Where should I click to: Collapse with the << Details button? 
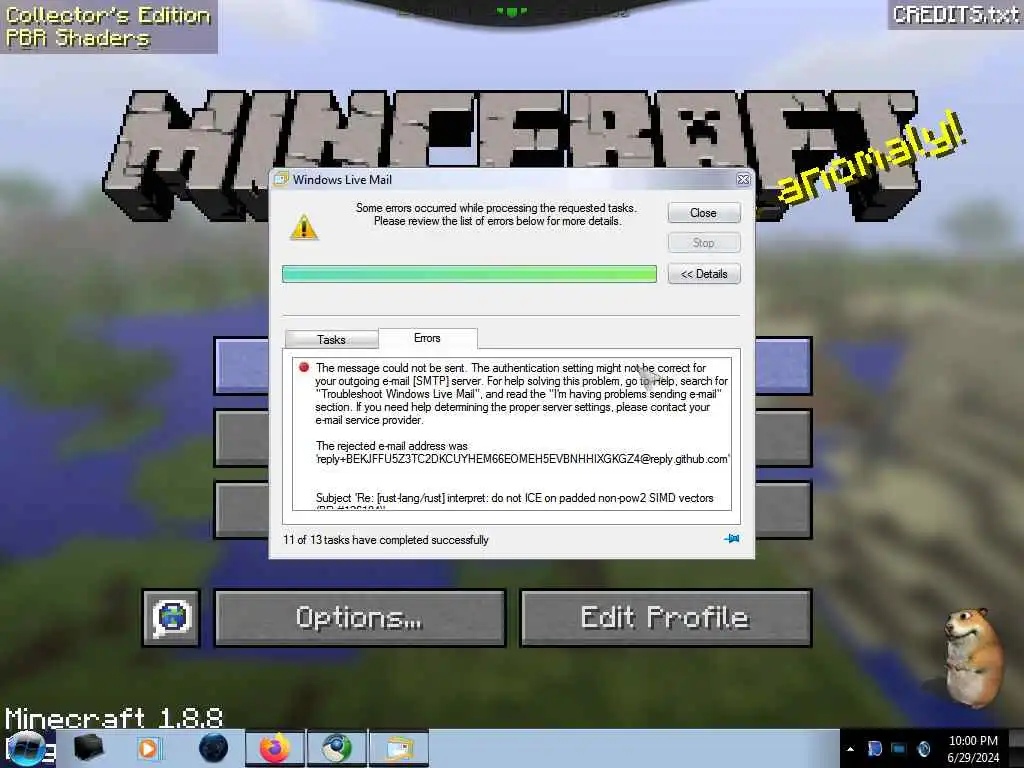pyautogui.click(x=704, y=274)
